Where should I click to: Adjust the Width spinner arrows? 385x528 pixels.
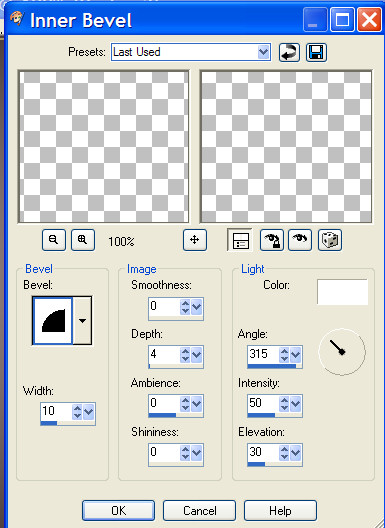click(x=77, y=411)
